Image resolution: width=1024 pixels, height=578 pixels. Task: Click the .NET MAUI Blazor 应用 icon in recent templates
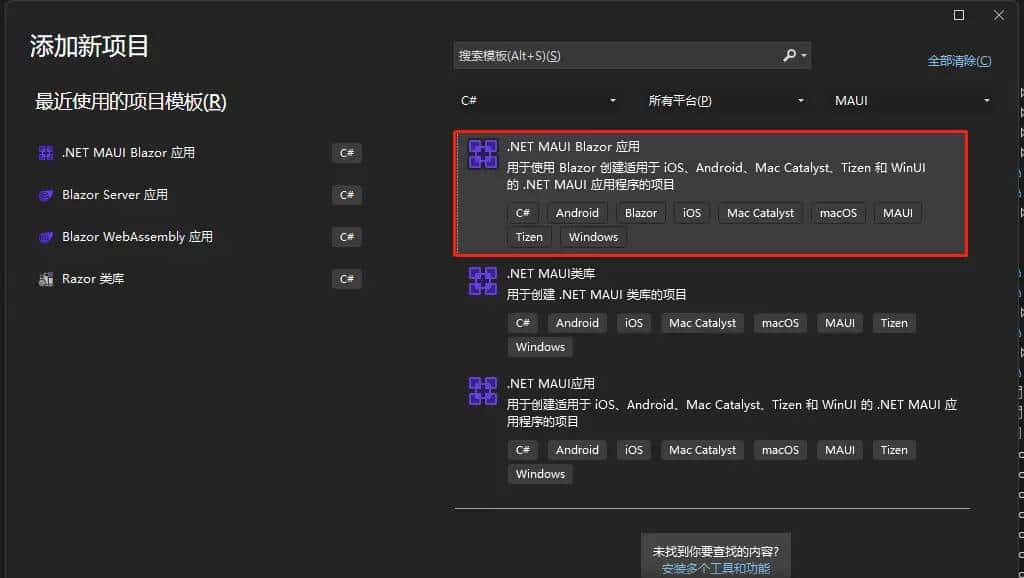pyautogui.click(x=45, y=153)
